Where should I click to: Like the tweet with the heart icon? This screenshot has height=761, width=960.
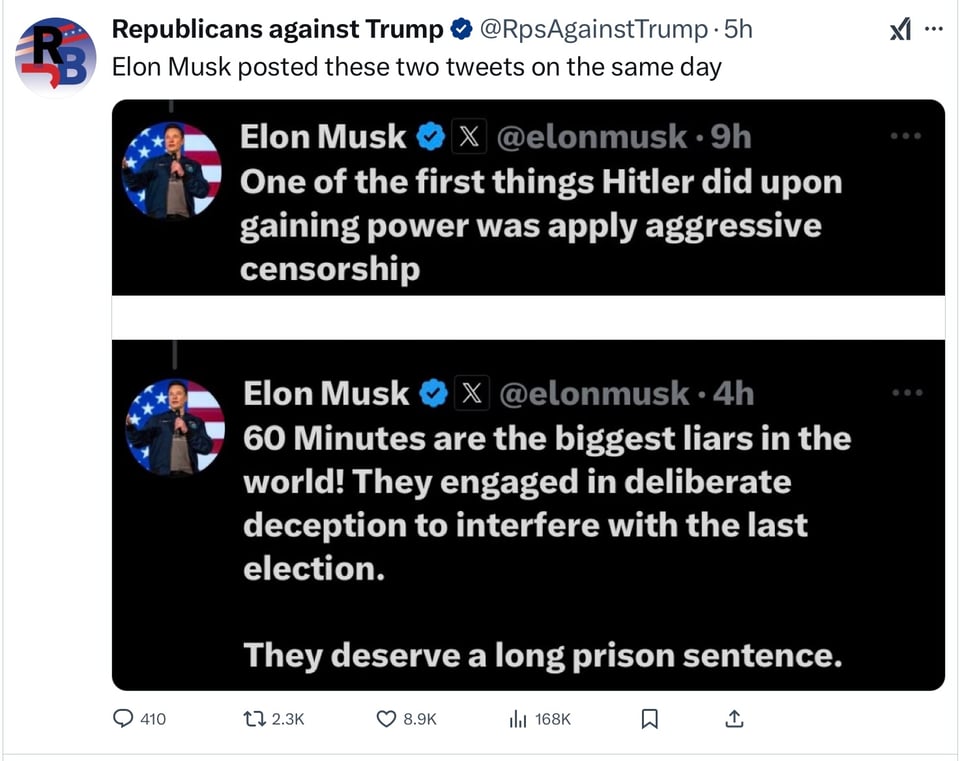(386, 718)
